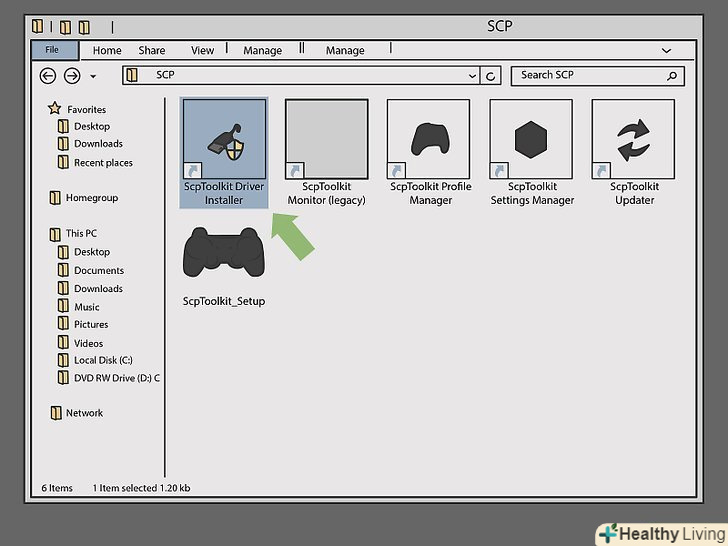Select Homegroup in sidebar
The height and width of the screenshot is (546, 728).
[x=92, y=198]
